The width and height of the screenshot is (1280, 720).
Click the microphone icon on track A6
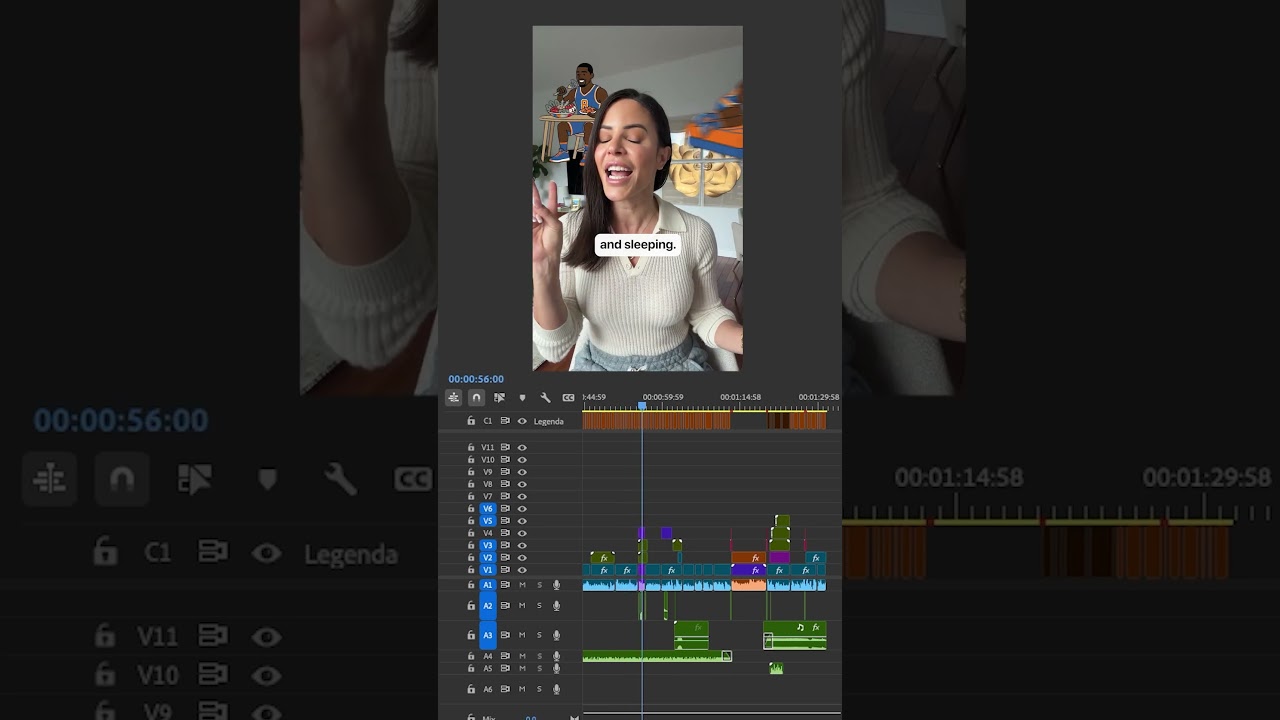(556, 689)
